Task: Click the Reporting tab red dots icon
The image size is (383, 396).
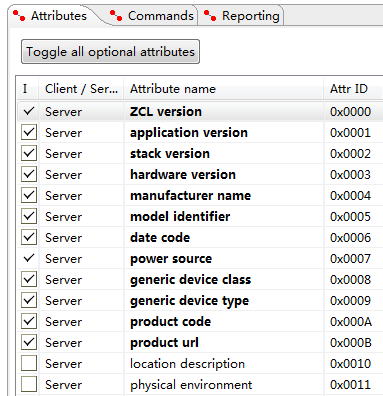Action: [210, 15]
